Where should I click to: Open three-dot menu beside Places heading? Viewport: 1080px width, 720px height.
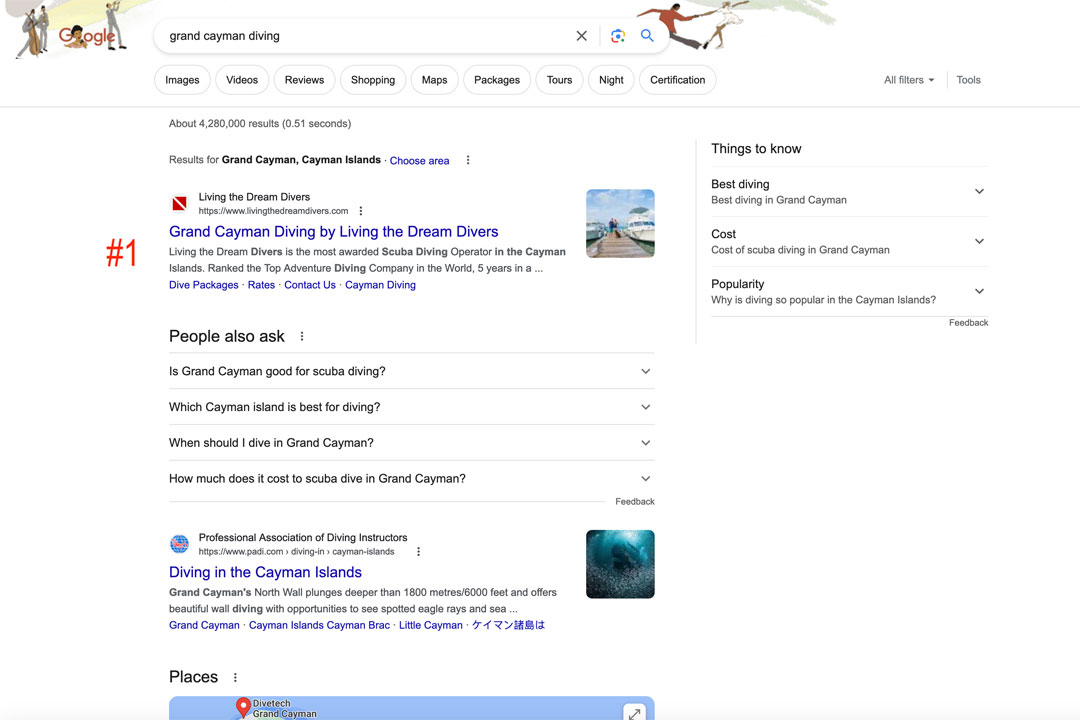pyautogui.click(x=235, y=677)
